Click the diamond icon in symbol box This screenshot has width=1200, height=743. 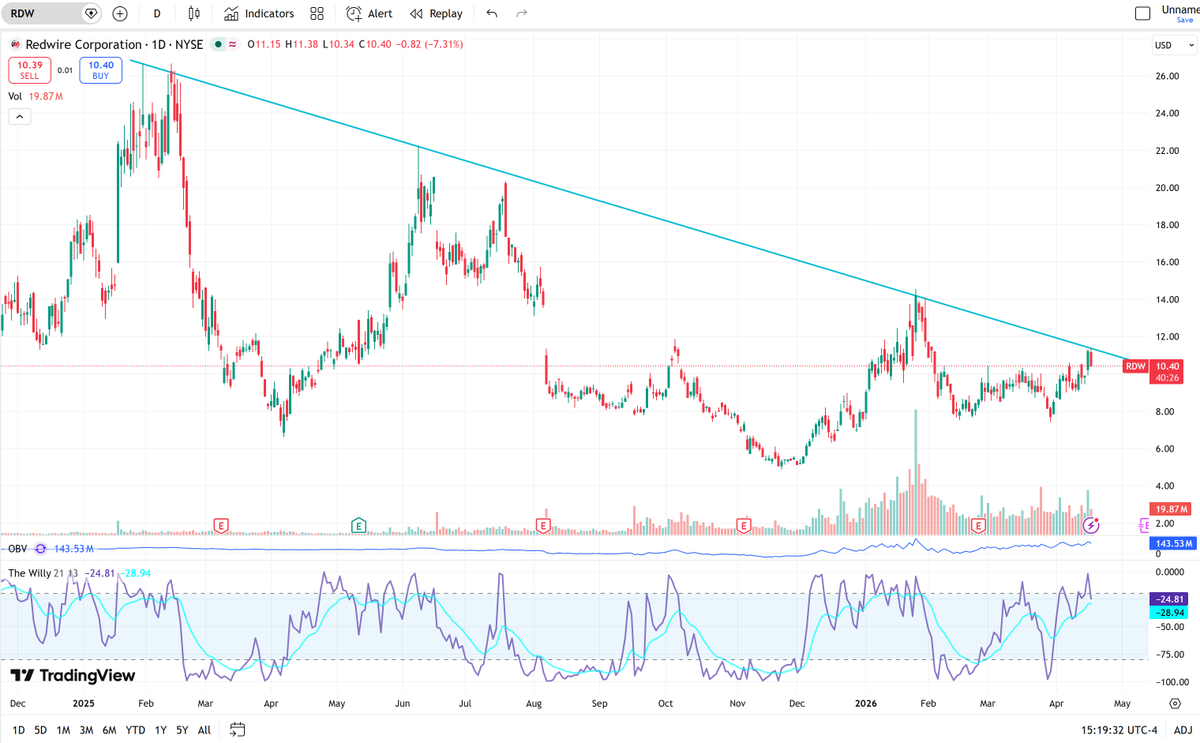pos(91,14)
